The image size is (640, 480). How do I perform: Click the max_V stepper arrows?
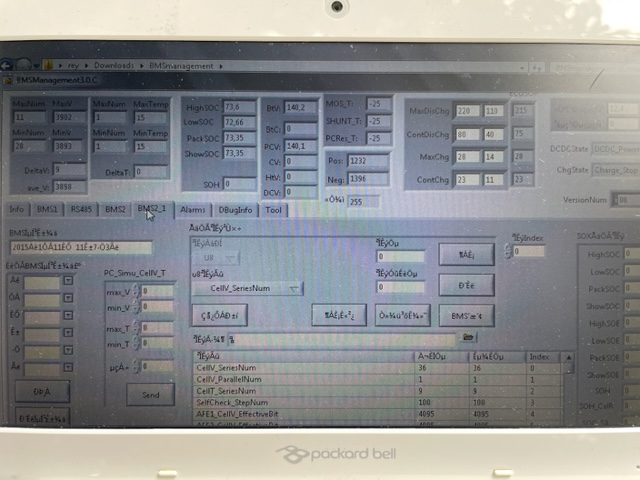(x=140, y=291)
